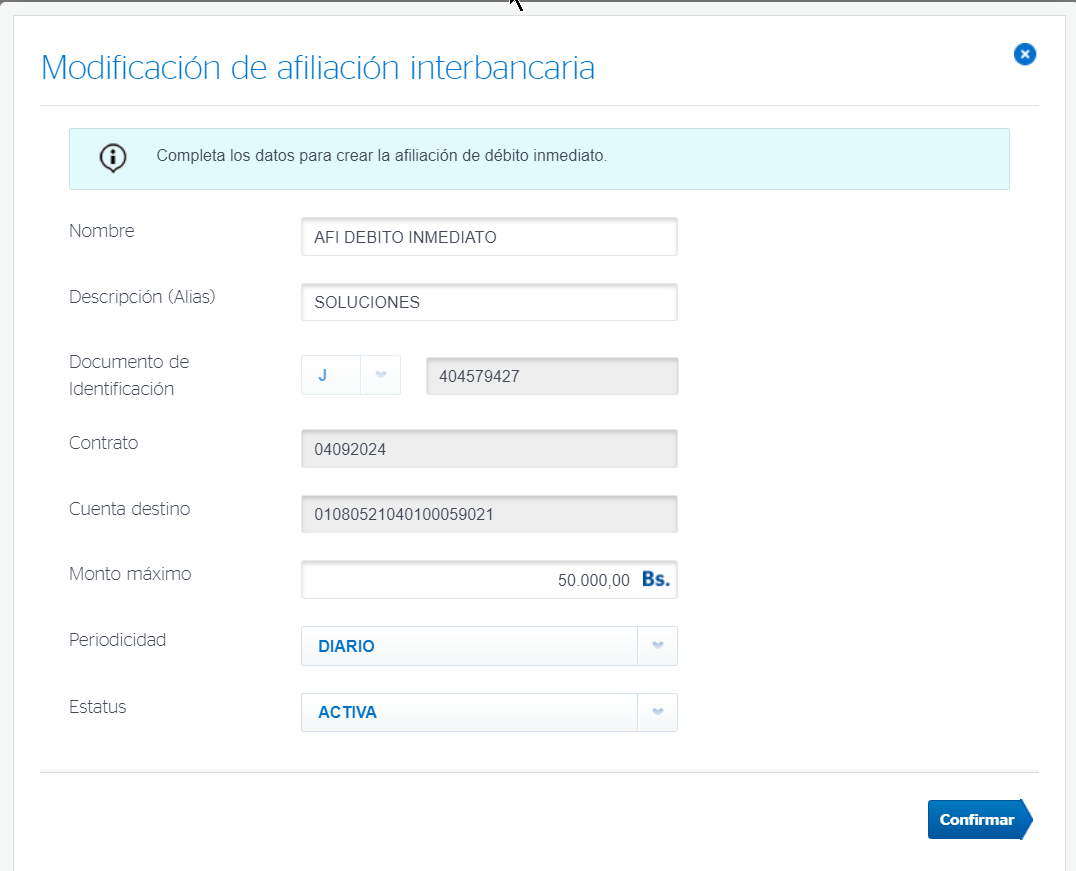The height and width of the screenshot is (871, 1076).
Task: Click the Contrato field 04092024
Action: coord(489,449)
